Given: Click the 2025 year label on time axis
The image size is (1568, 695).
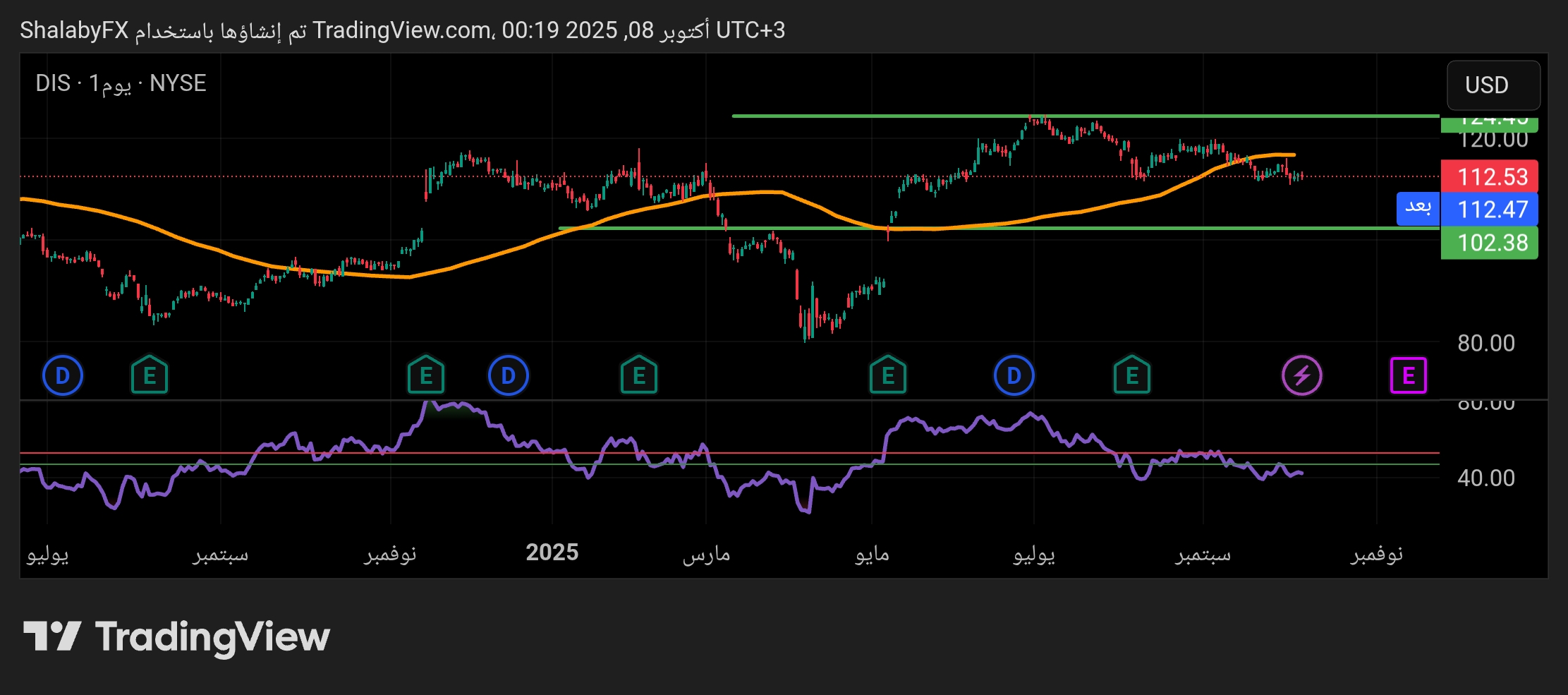Looking at the screenshot, I should [x=552, y=552].
